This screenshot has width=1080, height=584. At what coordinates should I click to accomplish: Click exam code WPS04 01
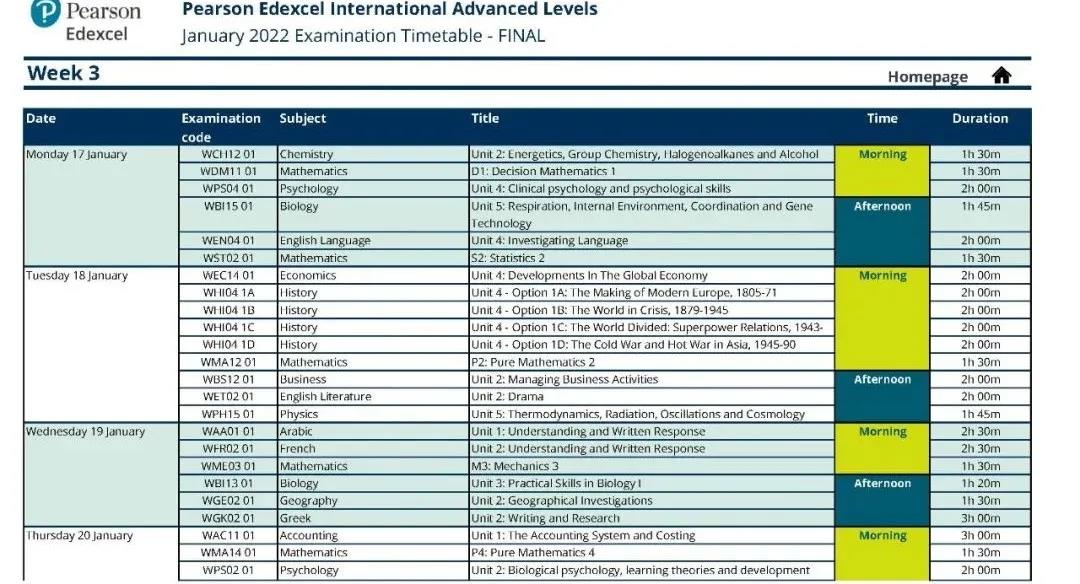228,189
